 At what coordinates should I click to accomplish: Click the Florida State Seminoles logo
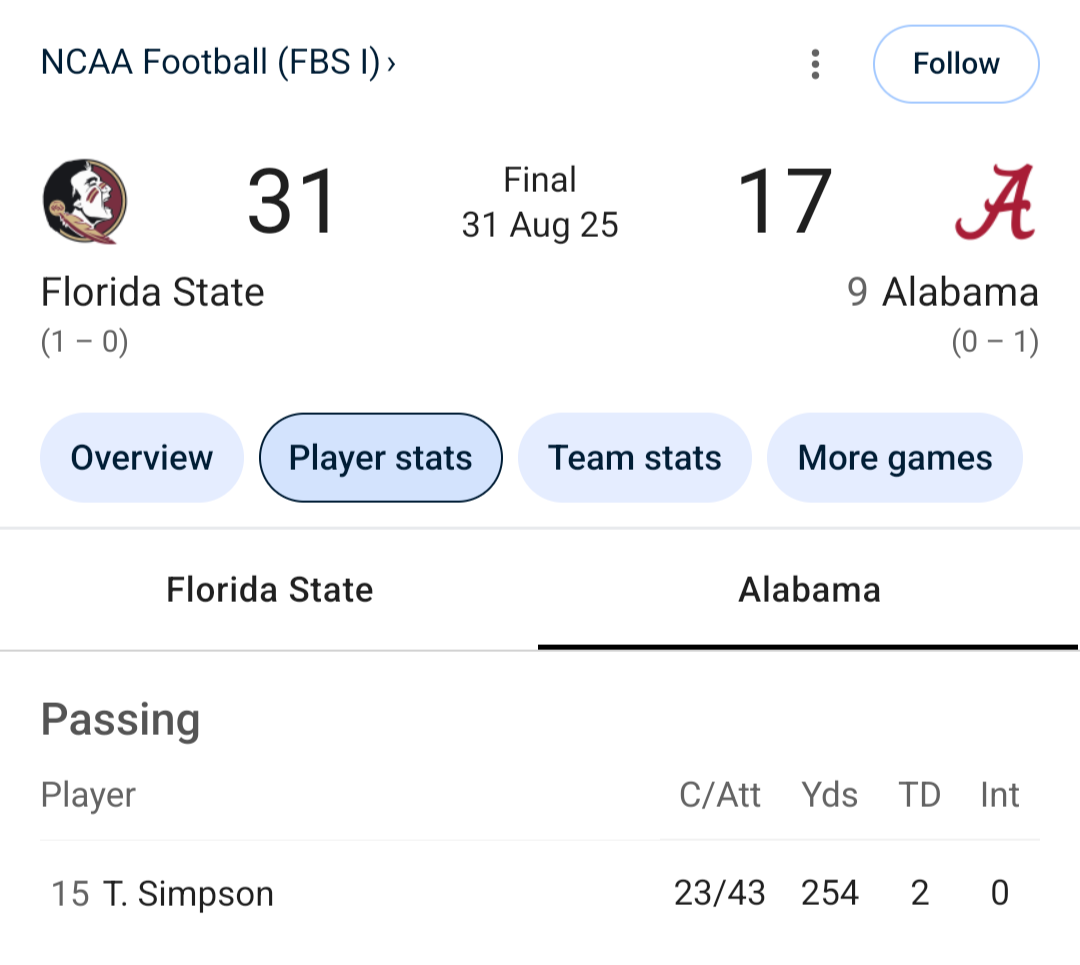click(85, 201)
